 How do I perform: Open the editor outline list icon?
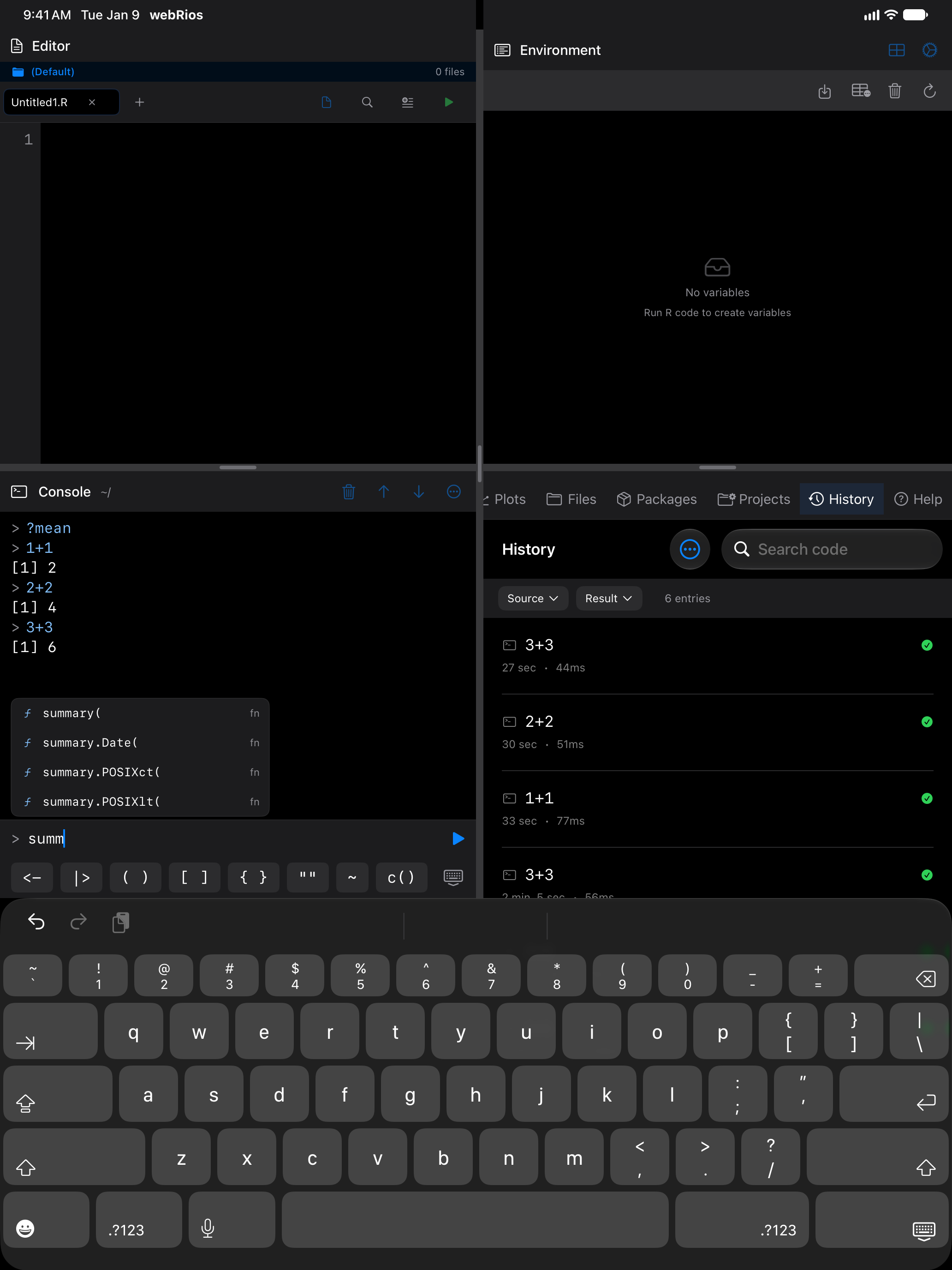(x=407, y=102)
